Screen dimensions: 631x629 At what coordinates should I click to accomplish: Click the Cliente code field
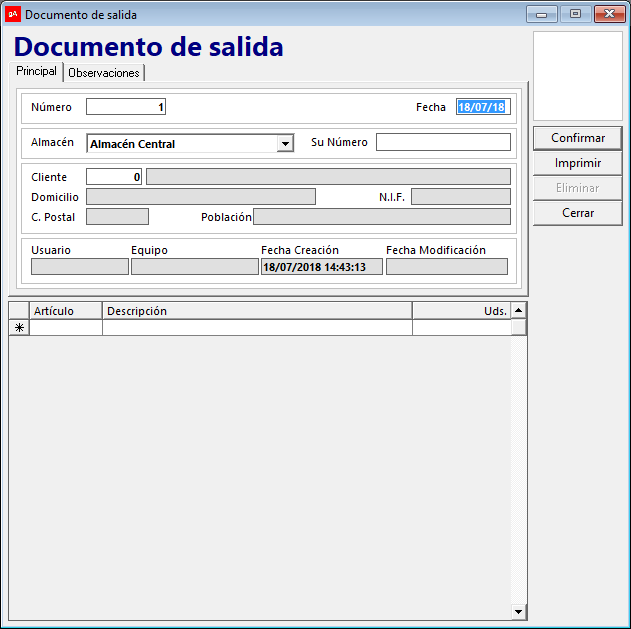(x=114, y=177)
